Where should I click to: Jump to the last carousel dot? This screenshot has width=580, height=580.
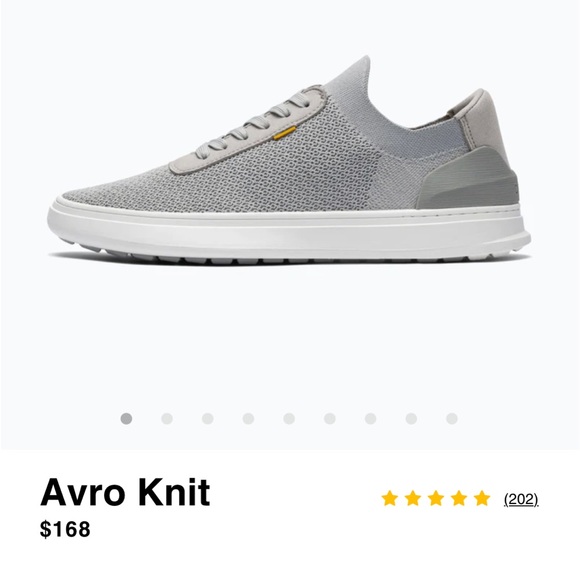(x=452, y=419)
